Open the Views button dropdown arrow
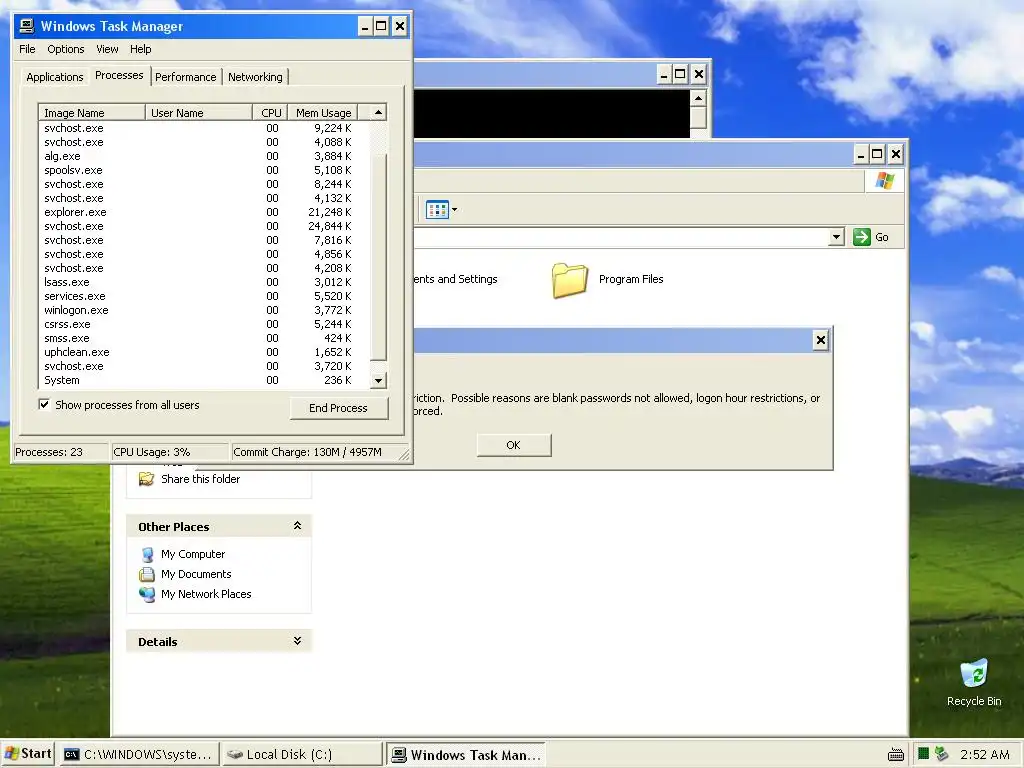 tap(455, 210)
